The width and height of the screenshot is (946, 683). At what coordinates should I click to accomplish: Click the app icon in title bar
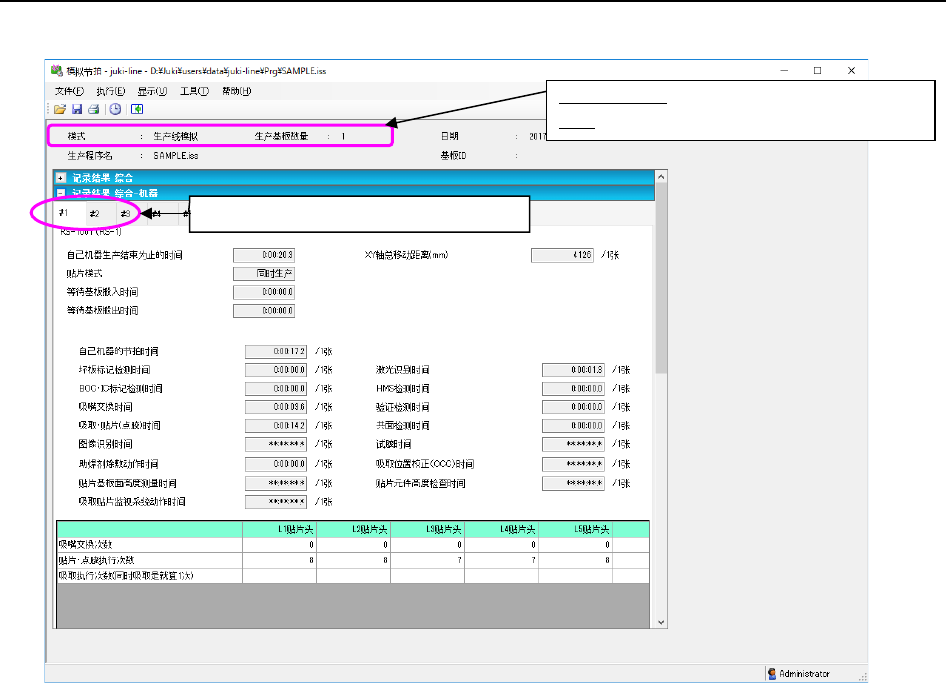click(57, 71)
